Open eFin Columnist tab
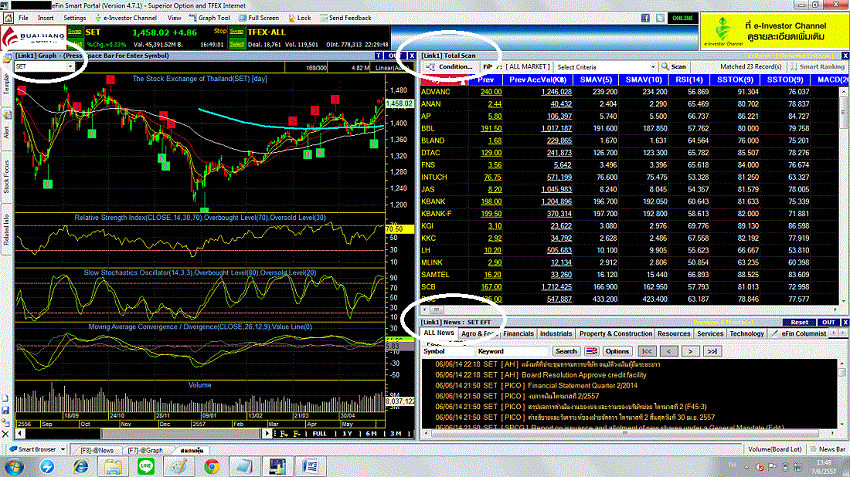Screen dimensions: 850x477 [x=799, y=334]
